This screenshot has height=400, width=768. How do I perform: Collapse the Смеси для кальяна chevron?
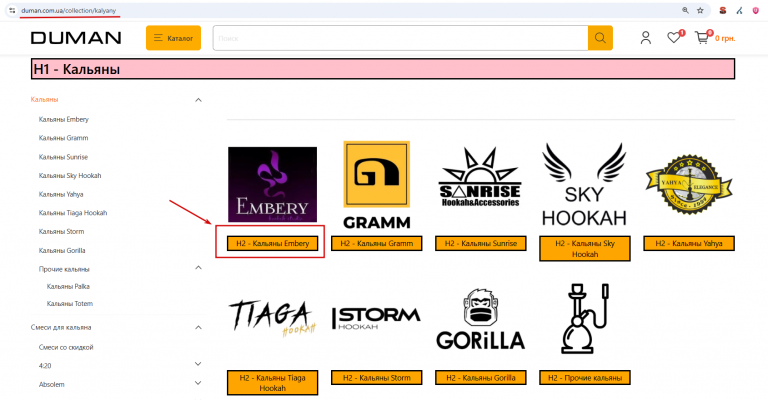click(x=198, y=328)
